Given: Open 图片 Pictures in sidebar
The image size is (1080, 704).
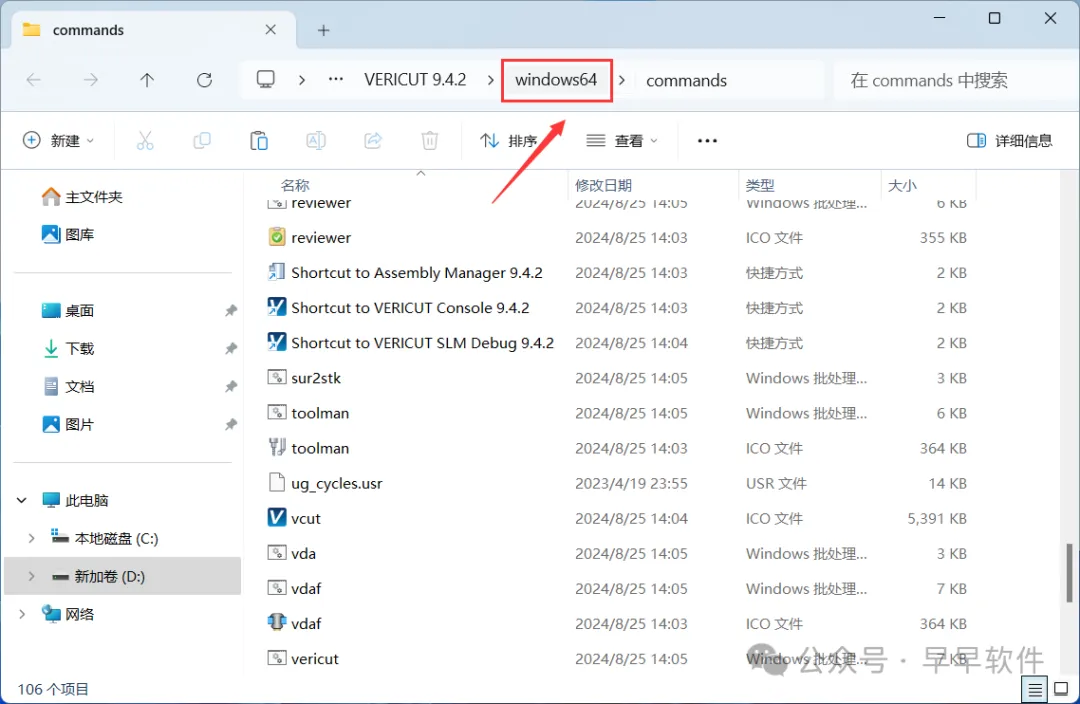Looking at the screenshot, I should coord(68,424).
